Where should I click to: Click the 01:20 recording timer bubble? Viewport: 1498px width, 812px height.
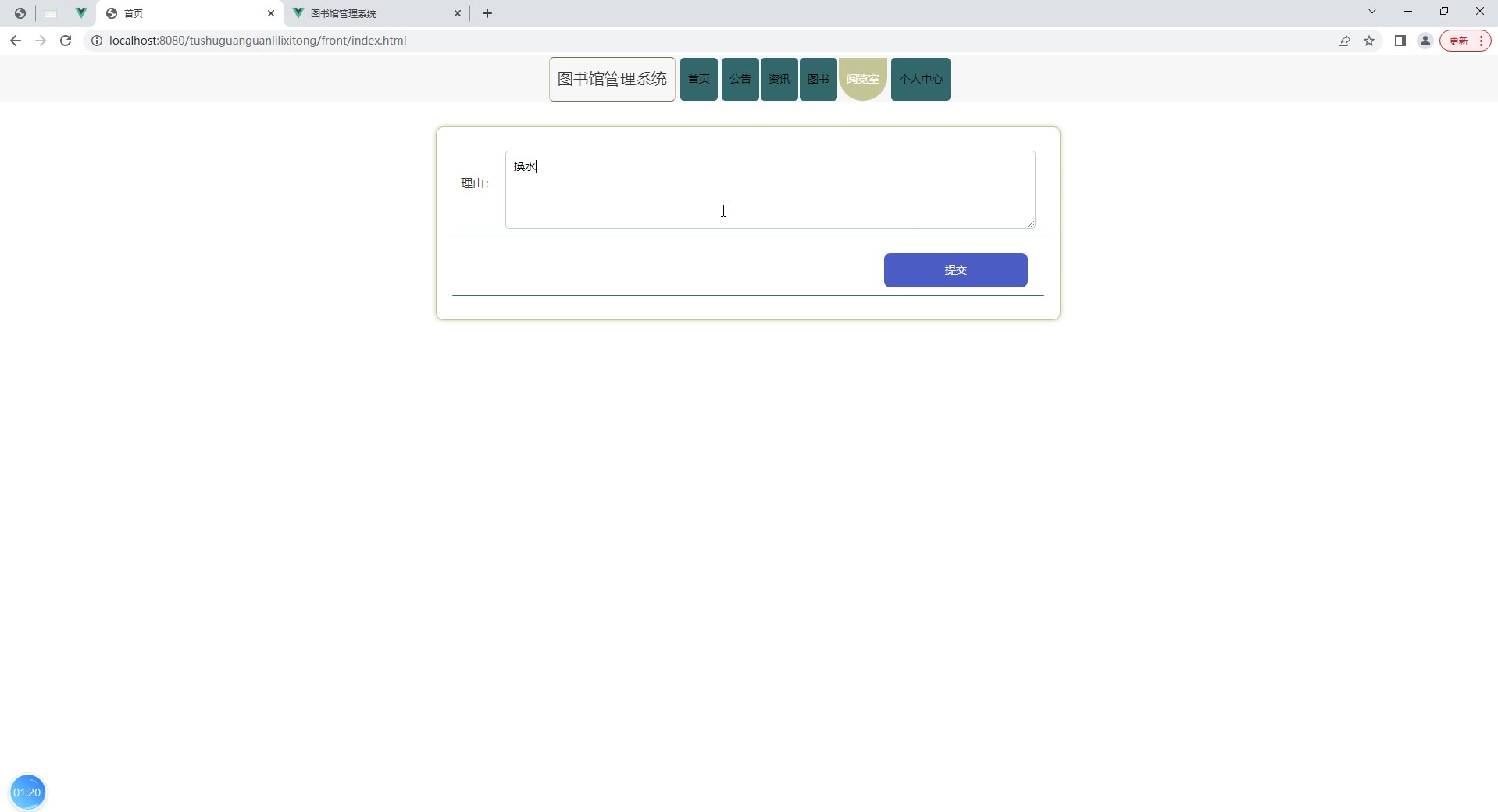27,792
